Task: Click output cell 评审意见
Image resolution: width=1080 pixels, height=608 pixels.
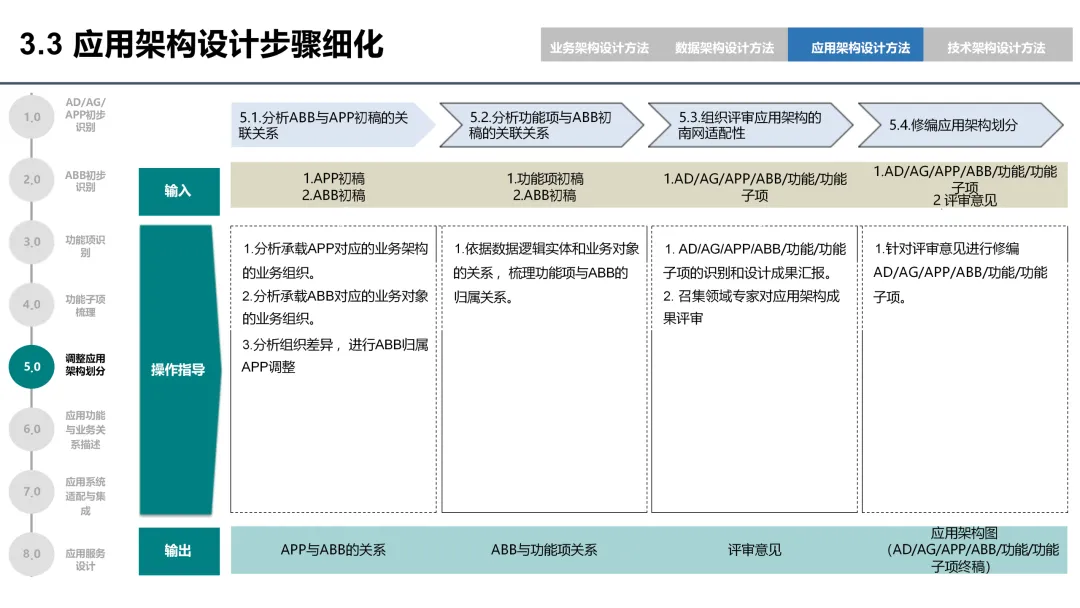Action: click(x=755, y=550)
